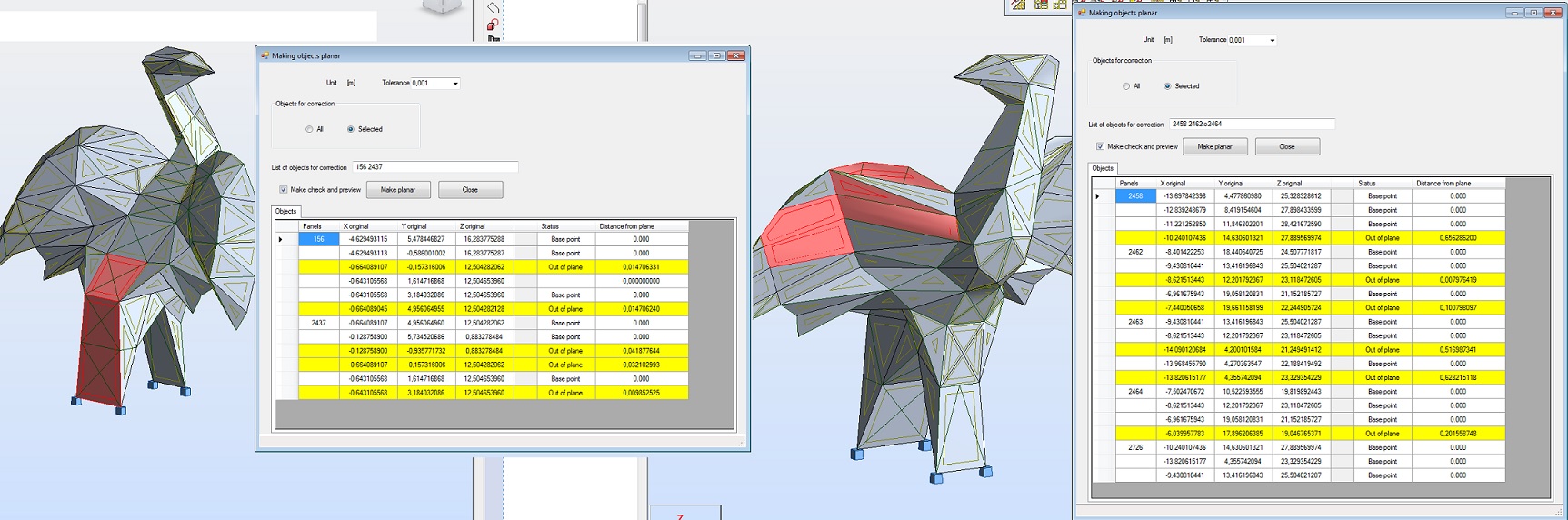The image size is (1568, 520).
Task: Open the Objects tab above the panel 2458 table
Action: [1103, 168]
